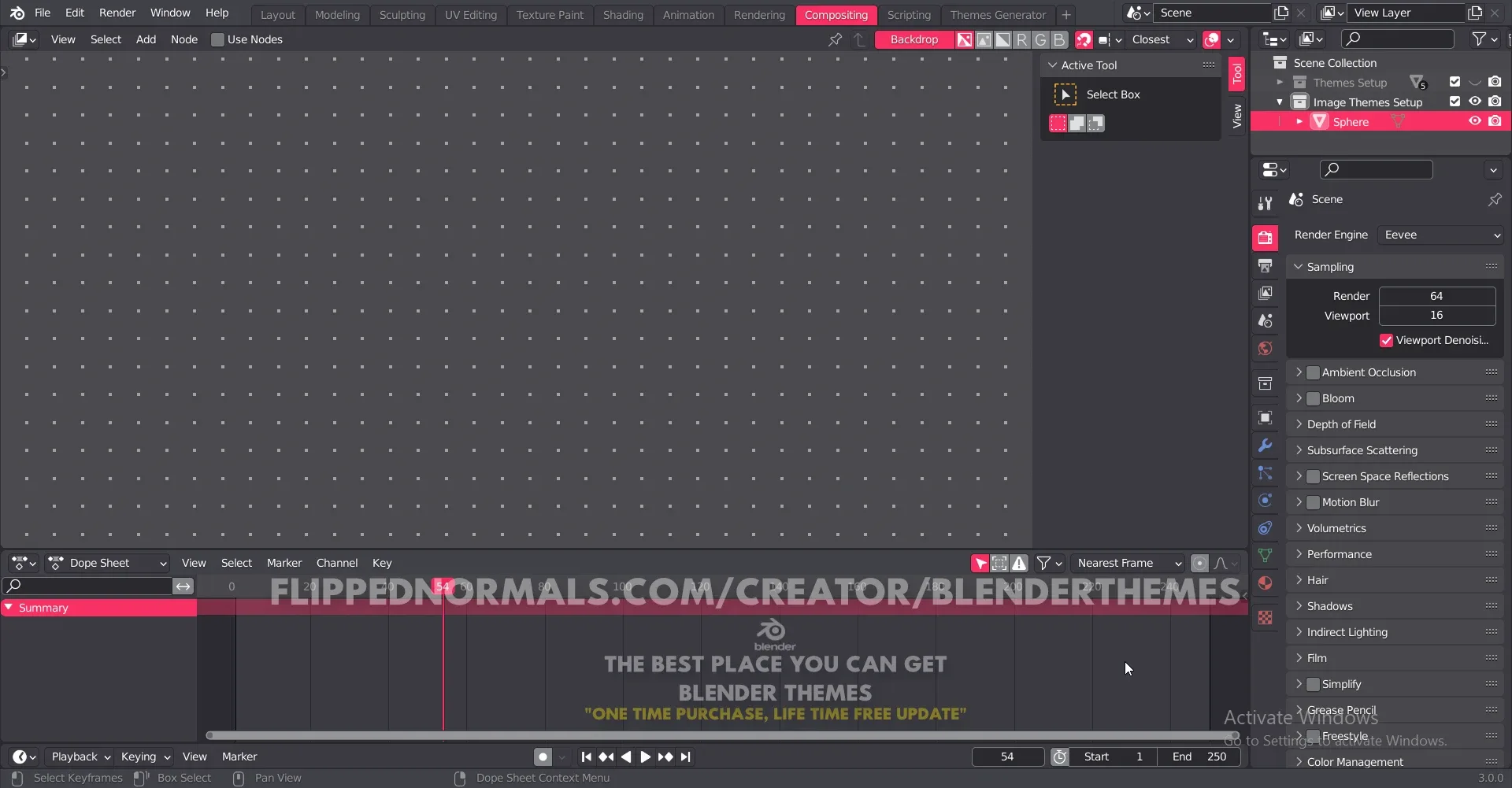Enable the Bloom checkbox
The width and height of the screenshot is (1512, 788).
click(1313, 398)
